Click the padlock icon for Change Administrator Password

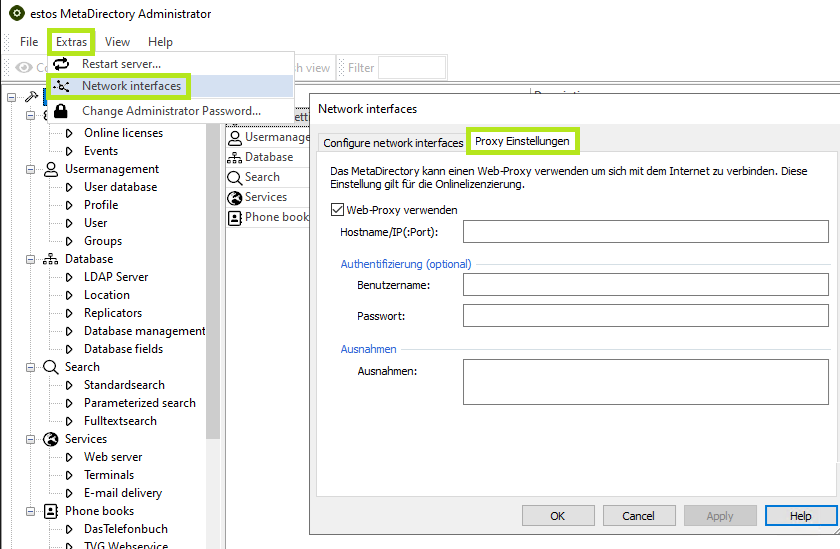coord(62,111)
